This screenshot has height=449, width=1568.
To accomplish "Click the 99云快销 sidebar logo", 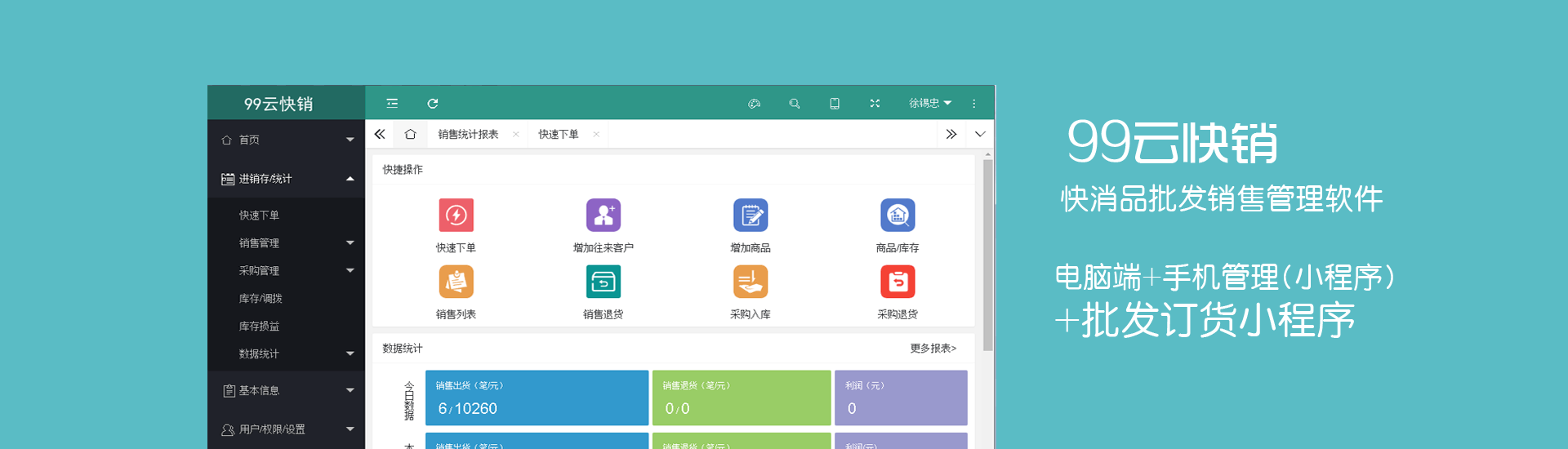I will 278,104.
